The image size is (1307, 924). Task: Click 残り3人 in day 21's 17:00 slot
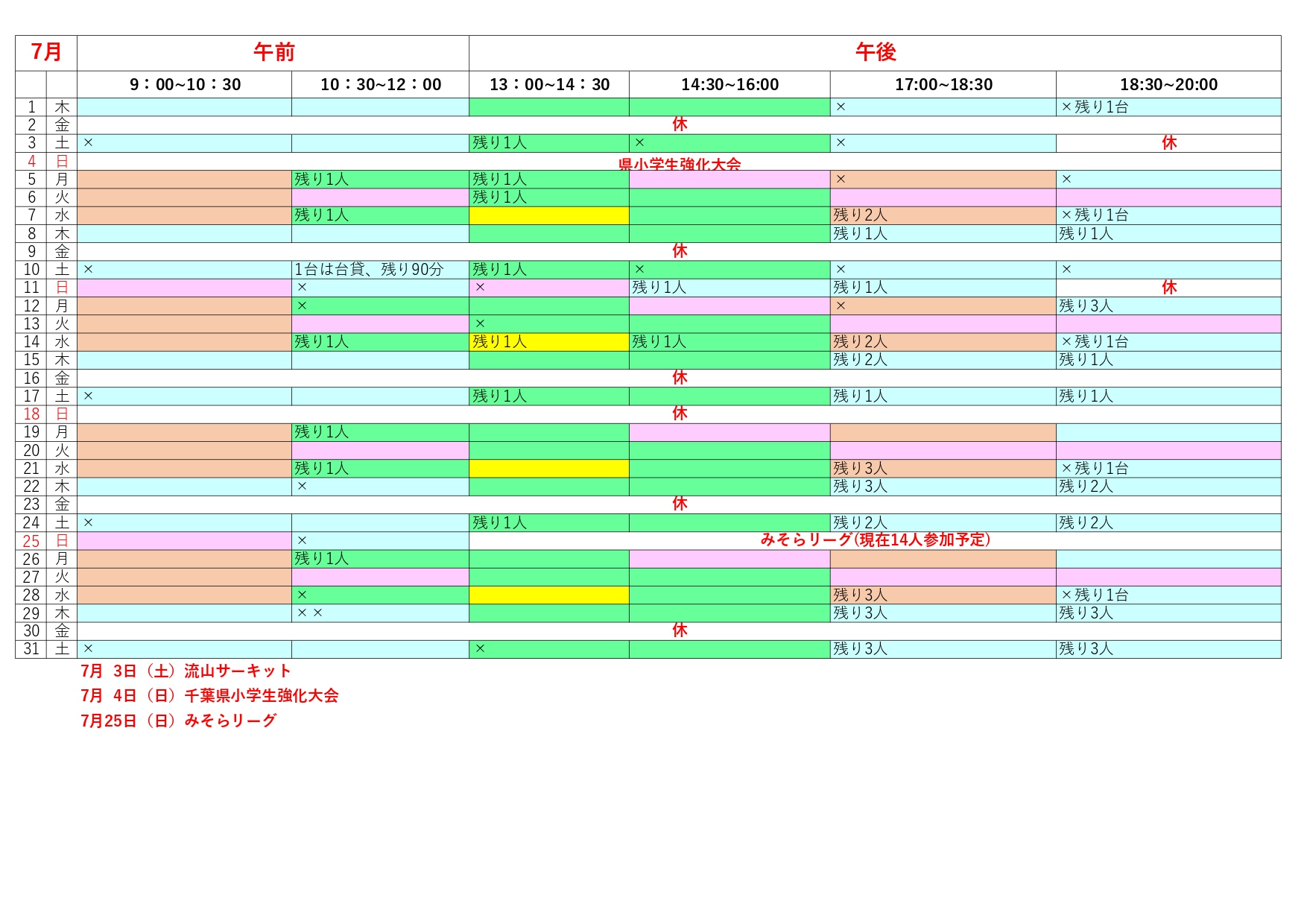[x=943, y=469]
